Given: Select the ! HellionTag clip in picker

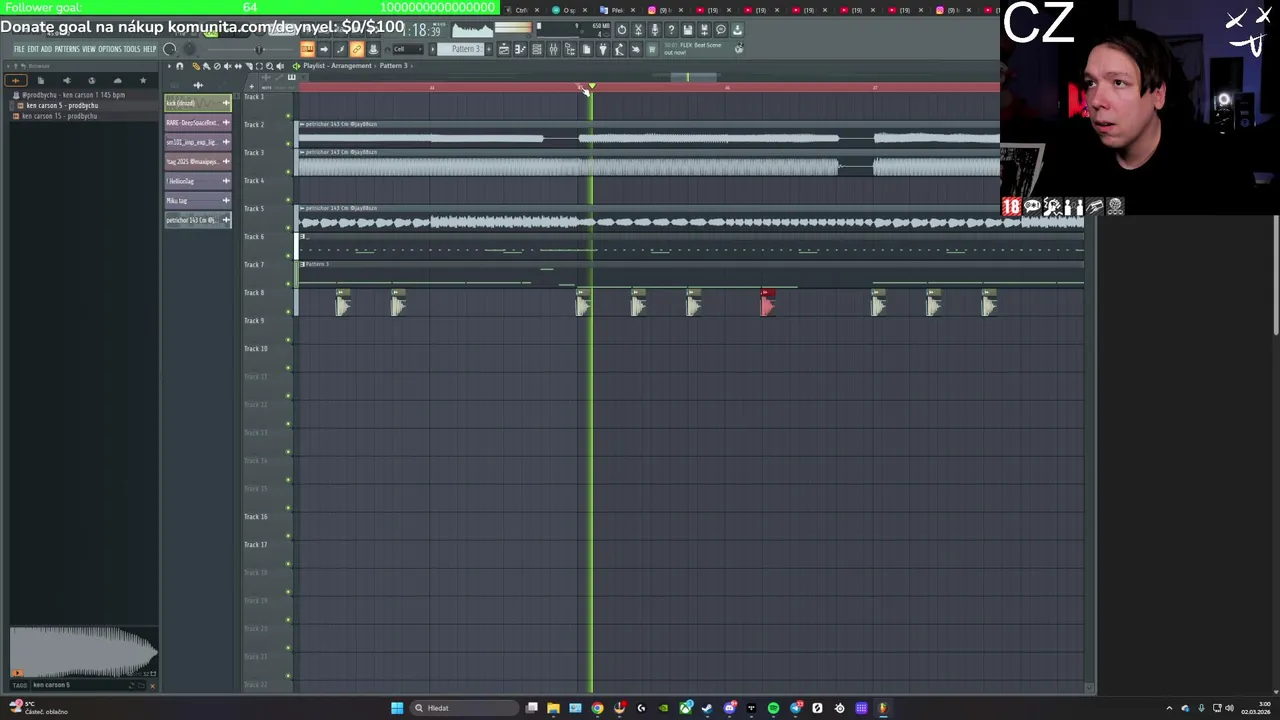Looking at the screenshot, I should pyautogui.click(x=198, y=181).
